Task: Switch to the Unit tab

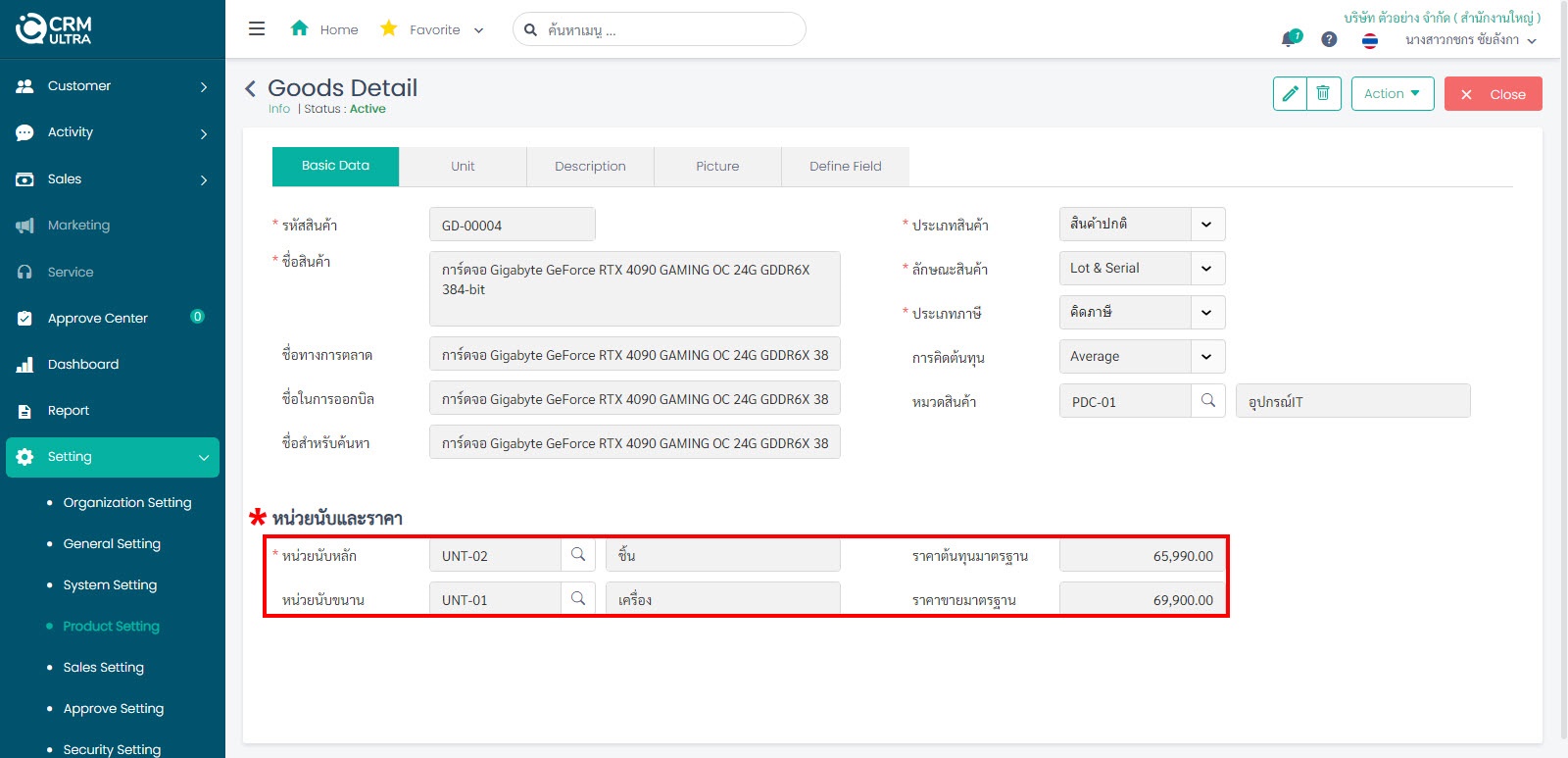Action: [463, 167]
